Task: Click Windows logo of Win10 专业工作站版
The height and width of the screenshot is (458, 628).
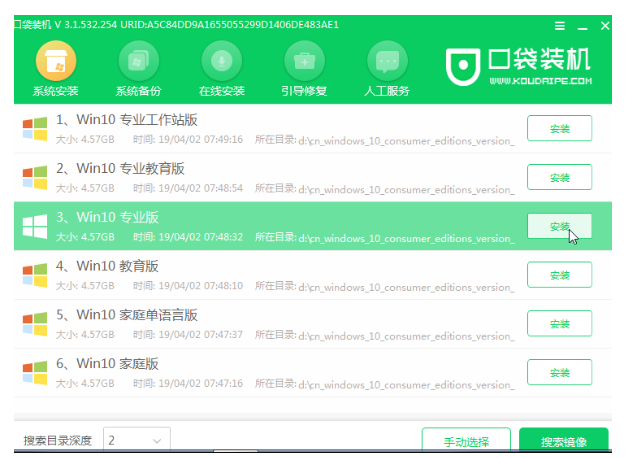Action: tap(34, 128)
